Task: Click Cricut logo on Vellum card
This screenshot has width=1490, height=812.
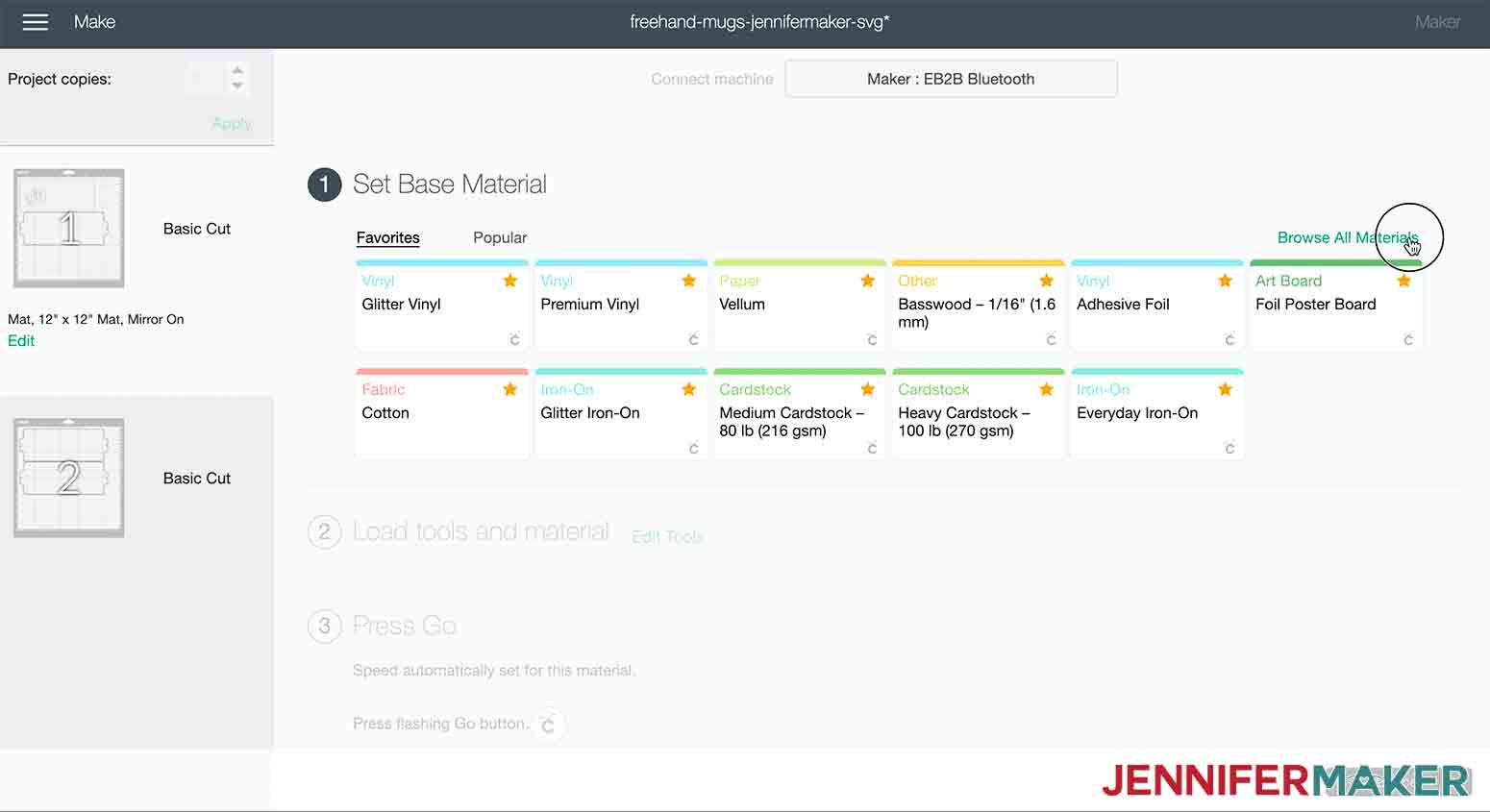Action: pos(872,339)
